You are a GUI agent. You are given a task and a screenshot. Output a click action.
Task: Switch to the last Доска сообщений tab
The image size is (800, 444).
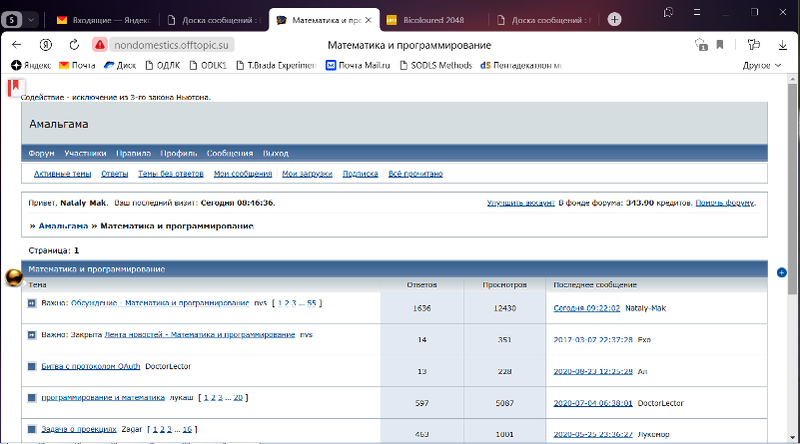(545, 20)
